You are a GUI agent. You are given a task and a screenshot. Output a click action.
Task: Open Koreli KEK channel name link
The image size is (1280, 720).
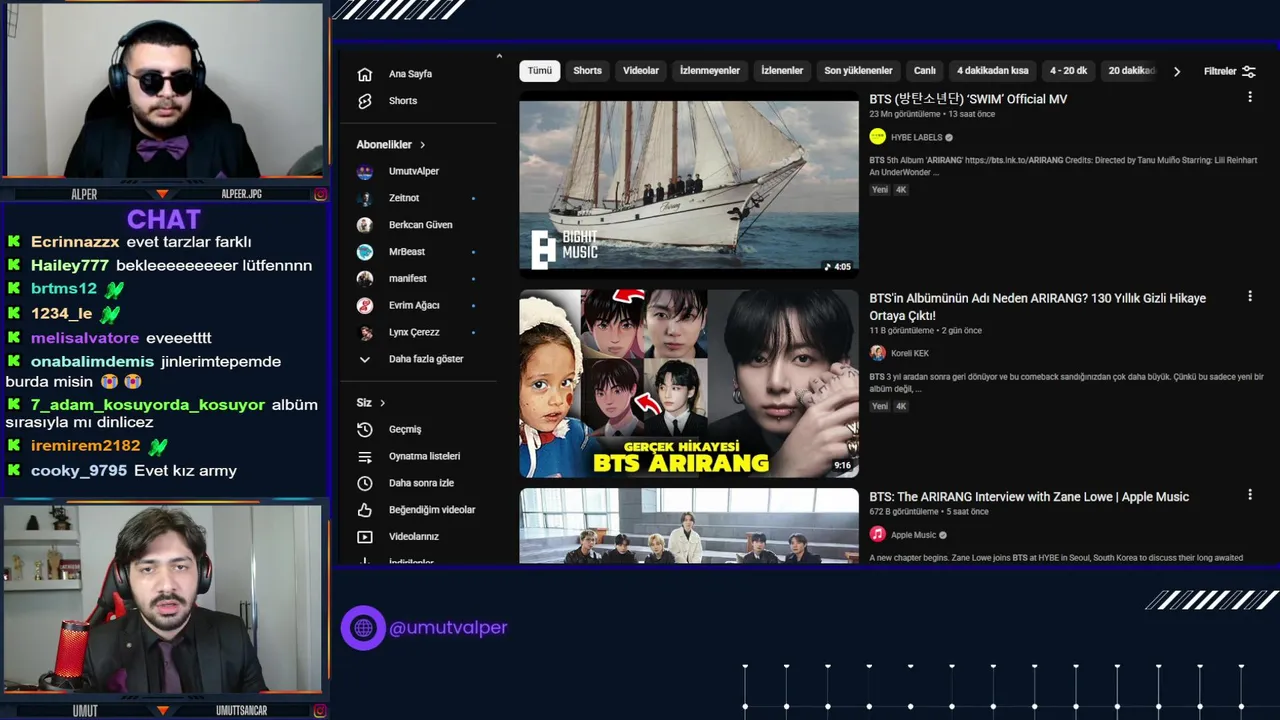coord(910,353)
